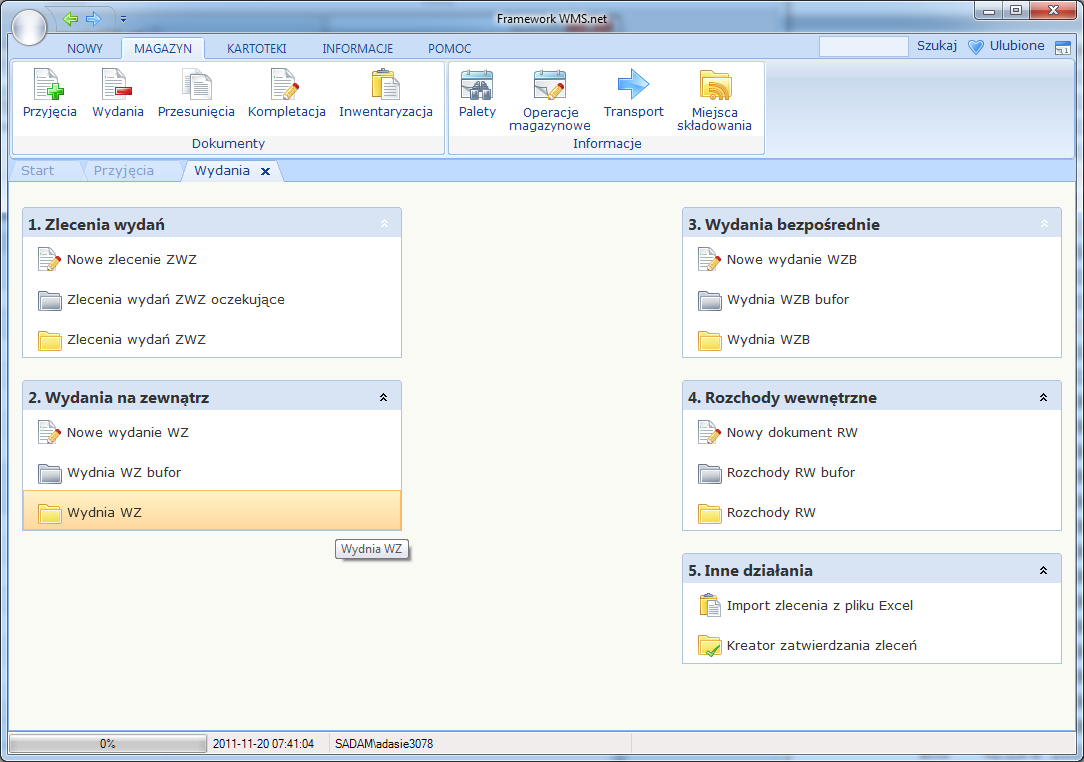Open the Wydnia WZB bufor link

[x=787, y=300]
